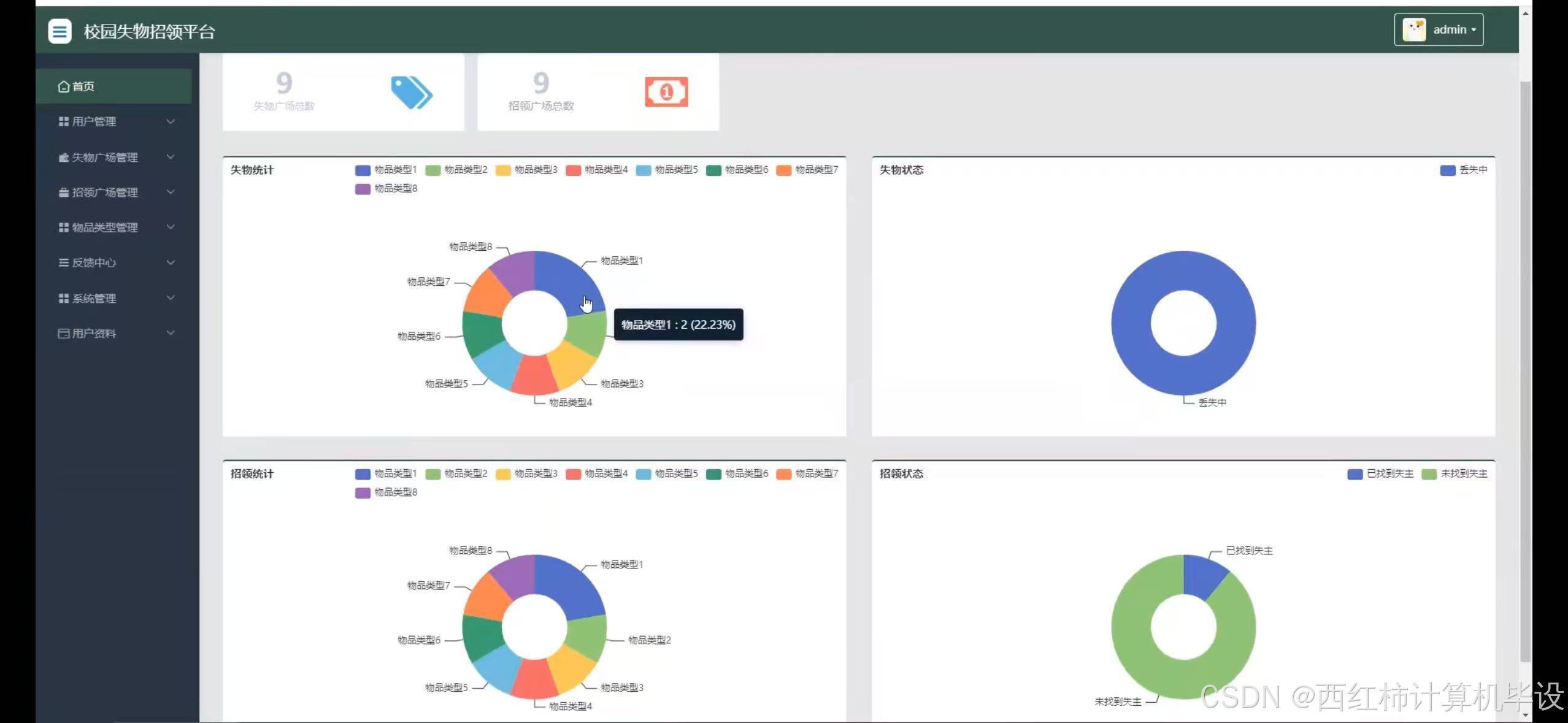
Task: Click the icon beside 失物广场管理
Action: [x=63, y=157]
